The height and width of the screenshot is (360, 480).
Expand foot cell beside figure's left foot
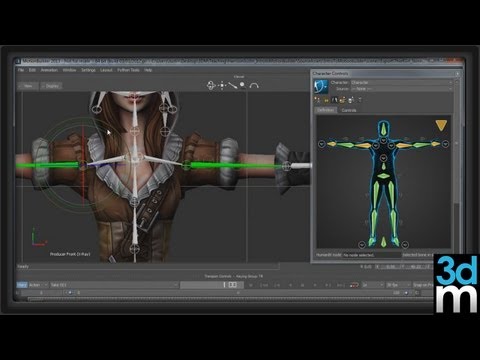click(362, 245)
